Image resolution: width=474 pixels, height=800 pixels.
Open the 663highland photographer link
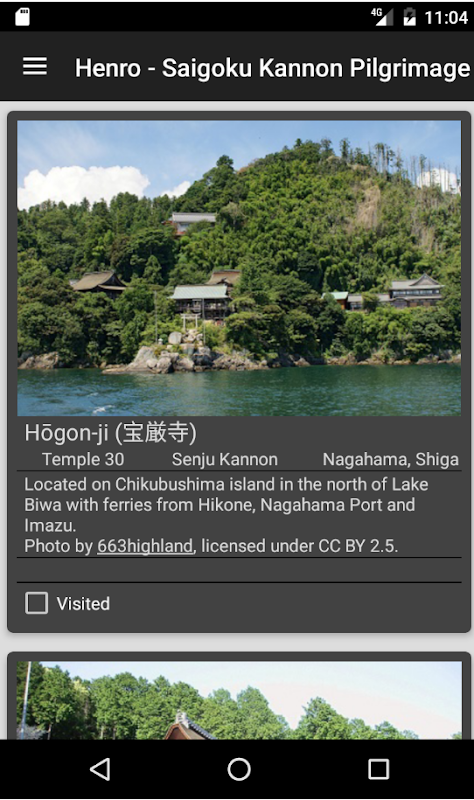(145, 546)
